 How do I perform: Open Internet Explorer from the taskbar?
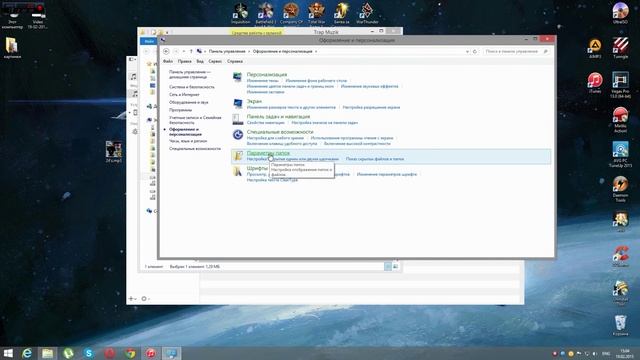pos(27,353)
